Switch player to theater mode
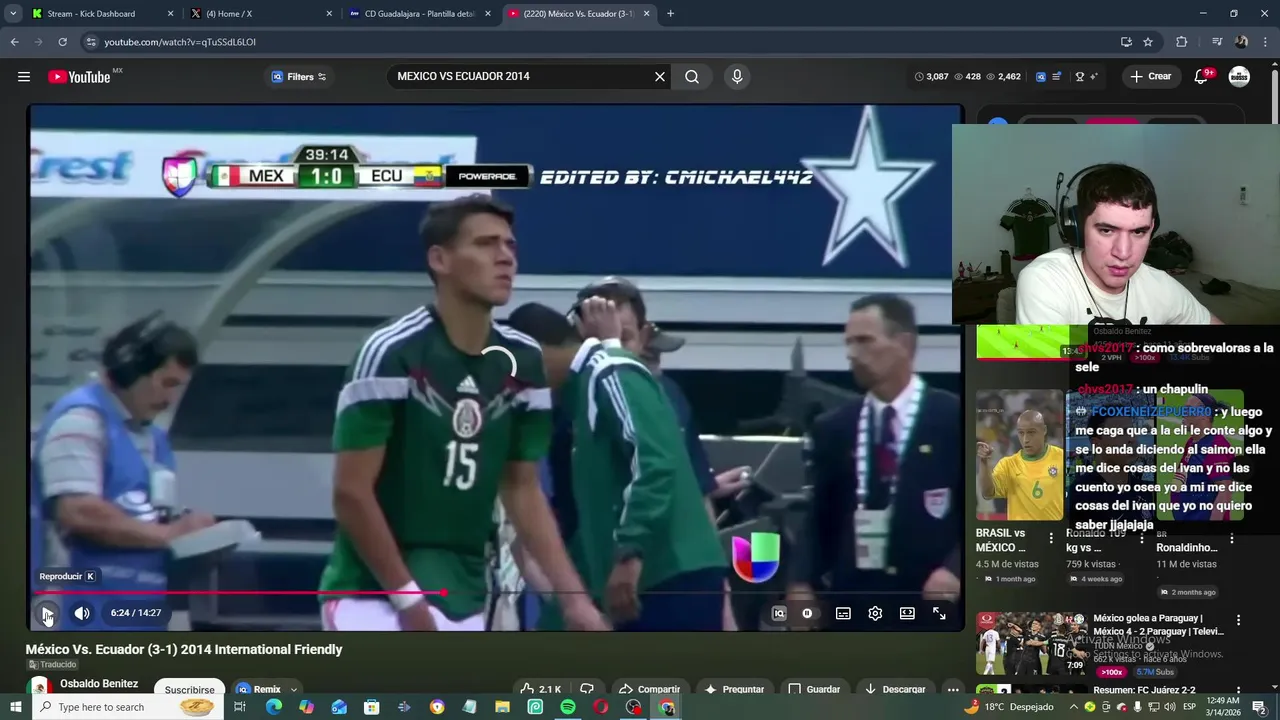The image size is (1280, 720). [907, 613]
